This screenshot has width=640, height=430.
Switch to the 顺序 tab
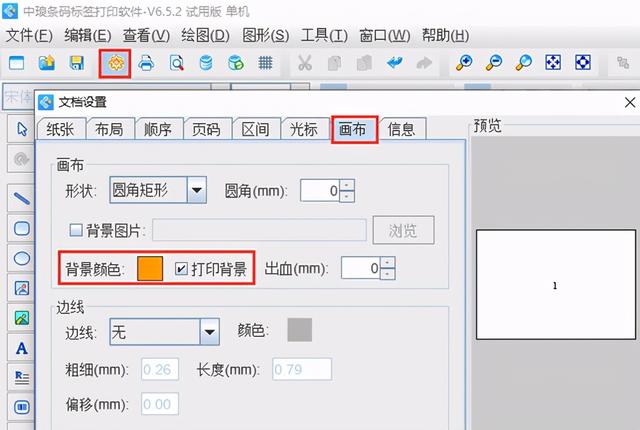[158, 129]
